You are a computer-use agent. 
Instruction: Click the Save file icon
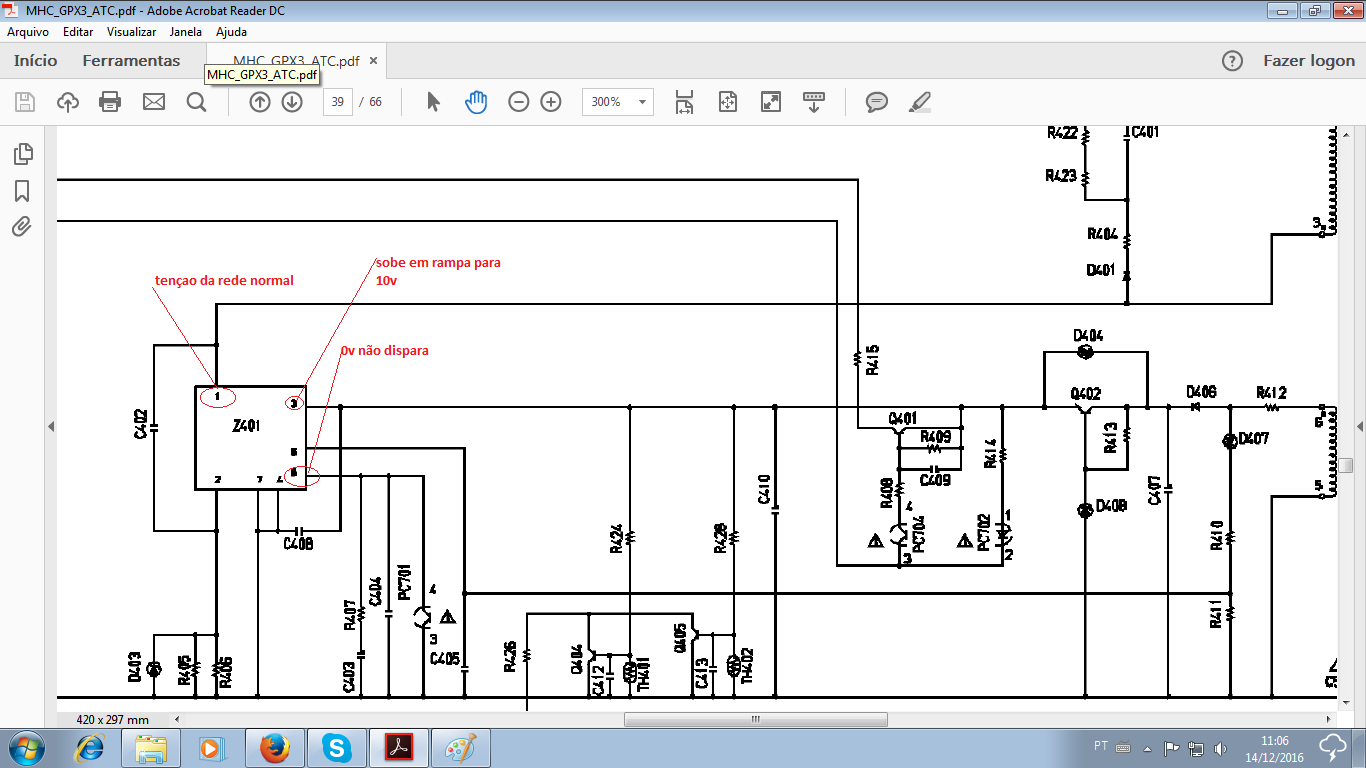[25, 102]
